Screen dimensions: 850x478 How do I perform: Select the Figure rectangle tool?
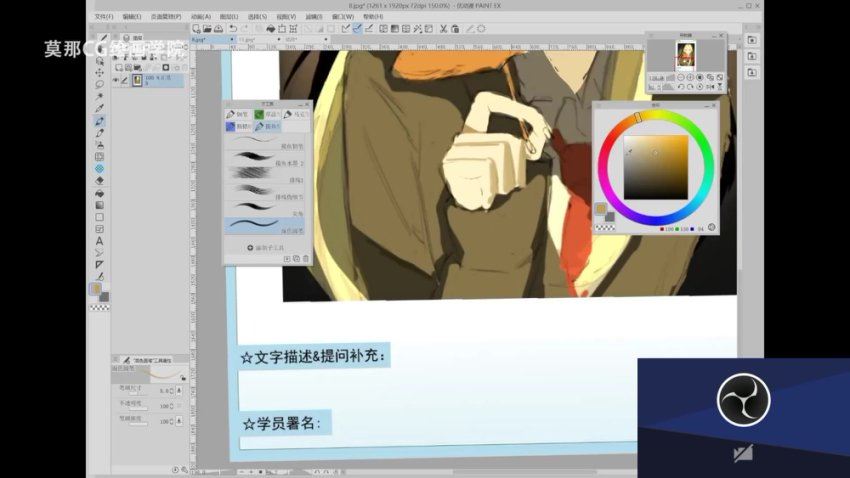pos(99,217)
